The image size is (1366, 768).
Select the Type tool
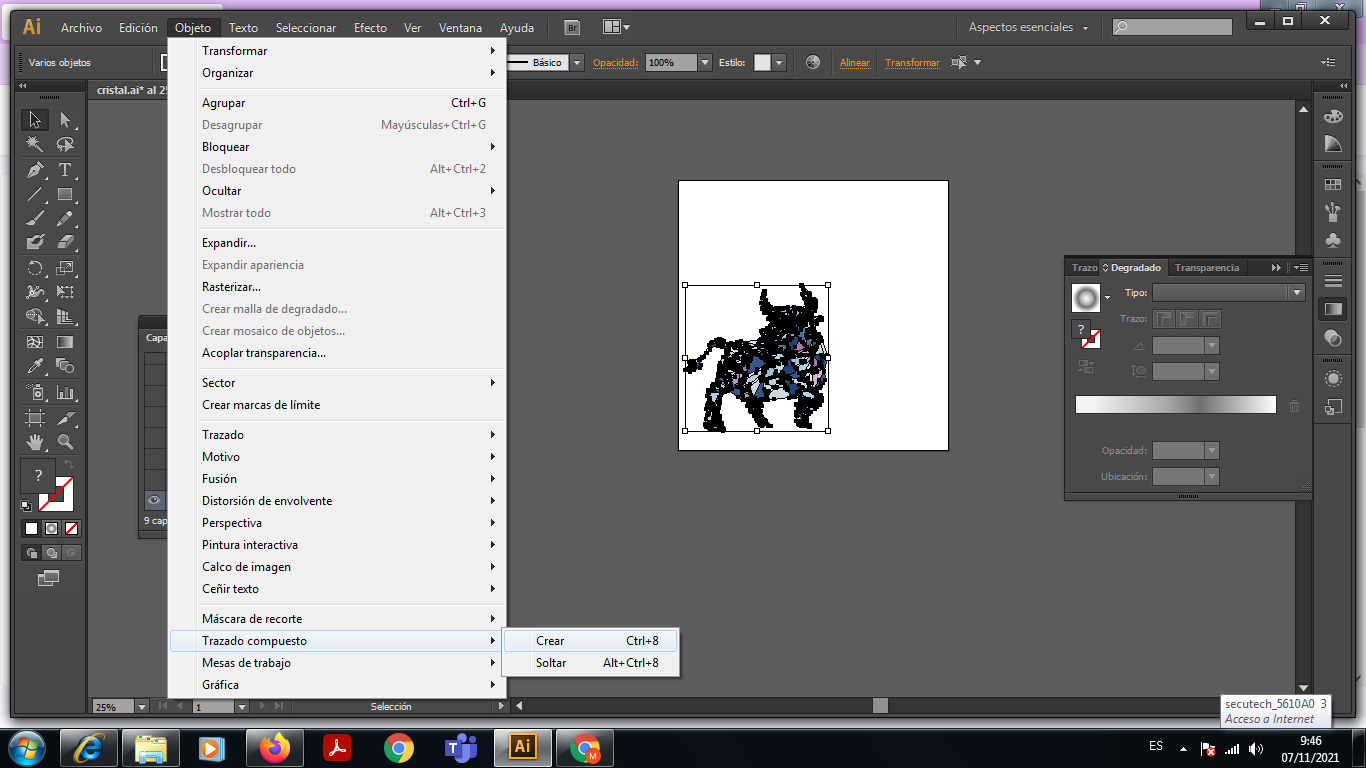[x=65, y=169]
